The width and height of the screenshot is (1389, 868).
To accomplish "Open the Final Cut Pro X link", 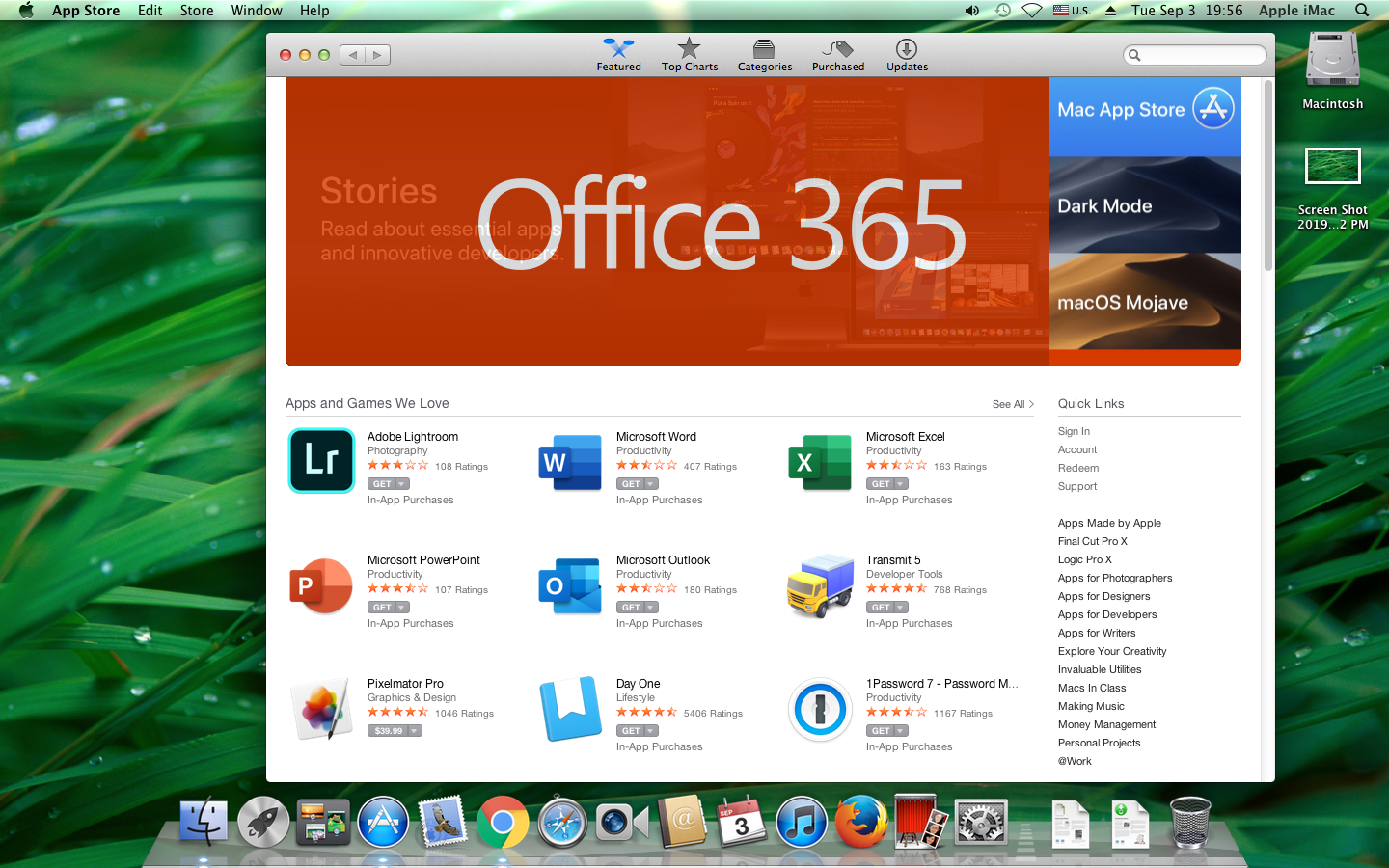I will click(x=1092, y=541).
